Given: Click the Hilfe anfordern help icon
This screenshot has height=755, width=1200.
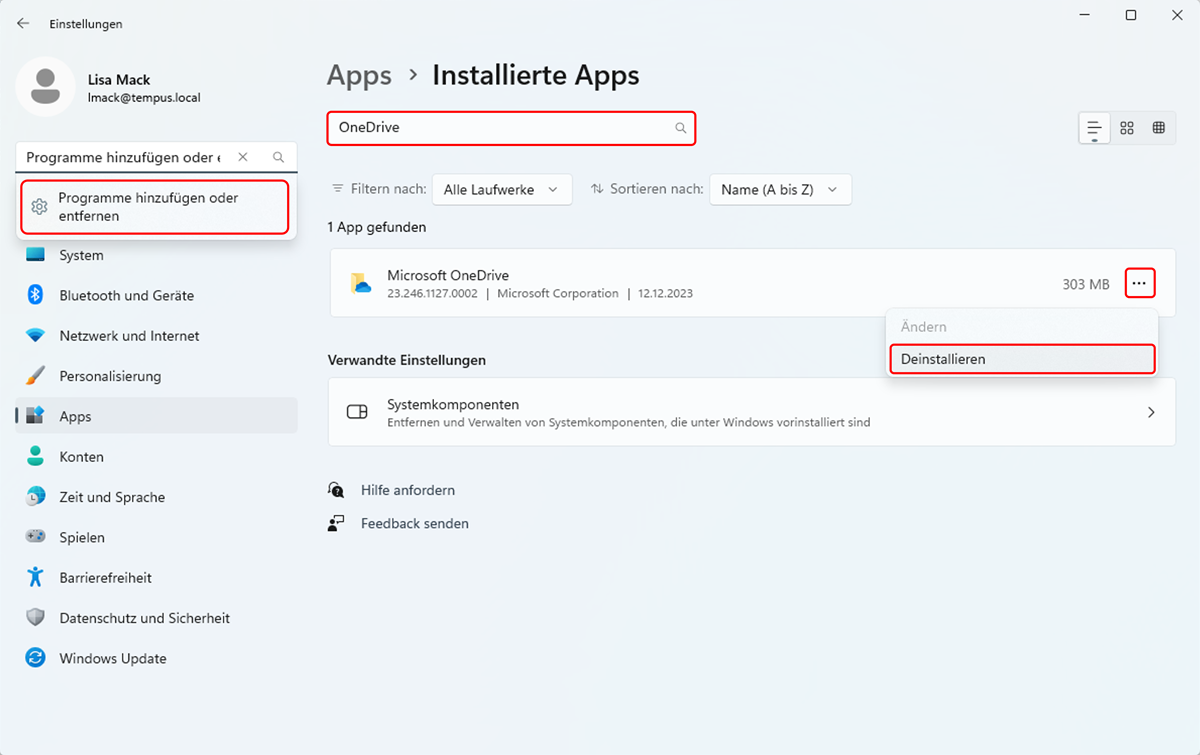Looking at the screenshot, I should [336, 490].
